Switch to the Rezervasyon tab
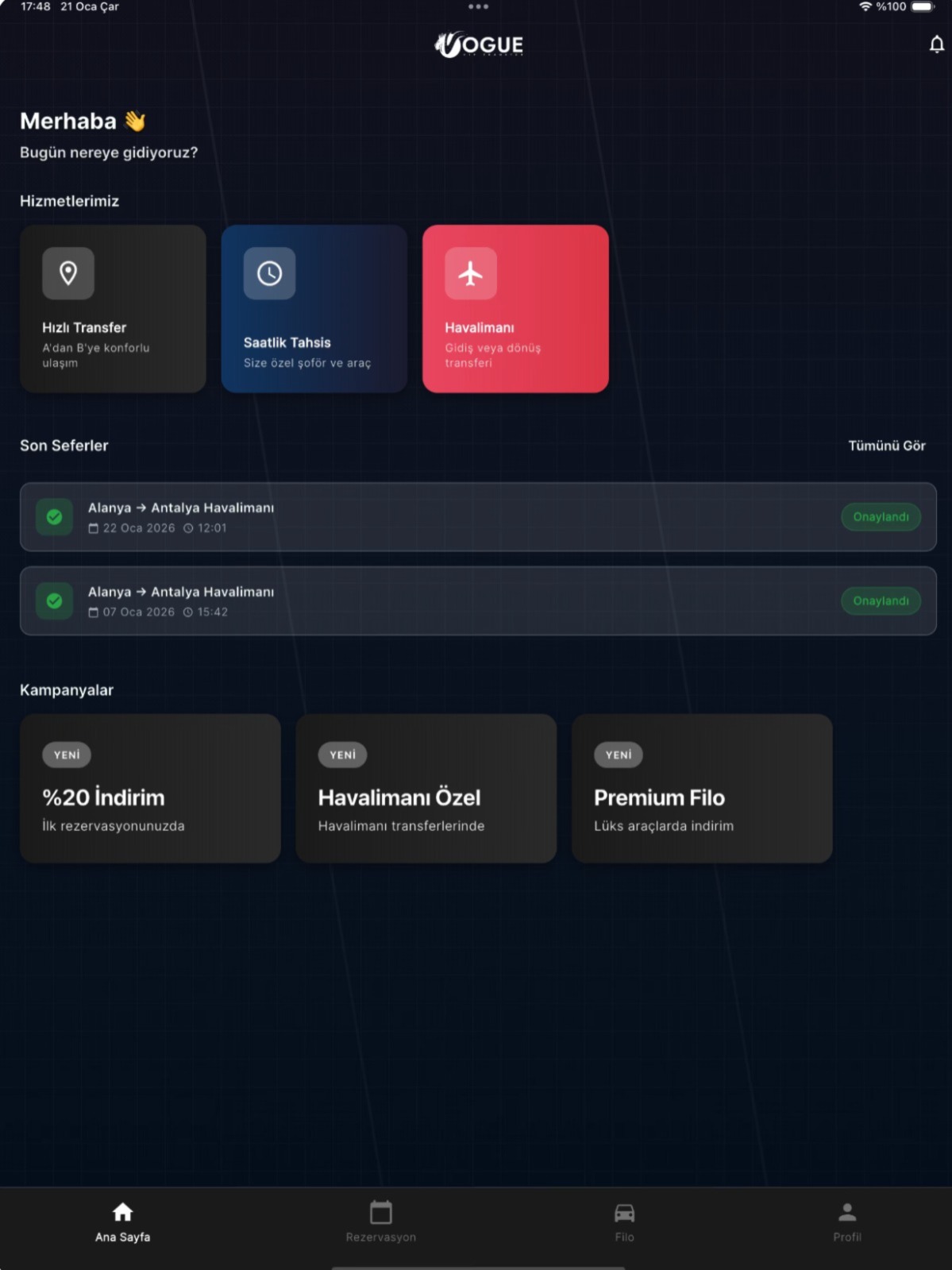 pos(381,1222)
